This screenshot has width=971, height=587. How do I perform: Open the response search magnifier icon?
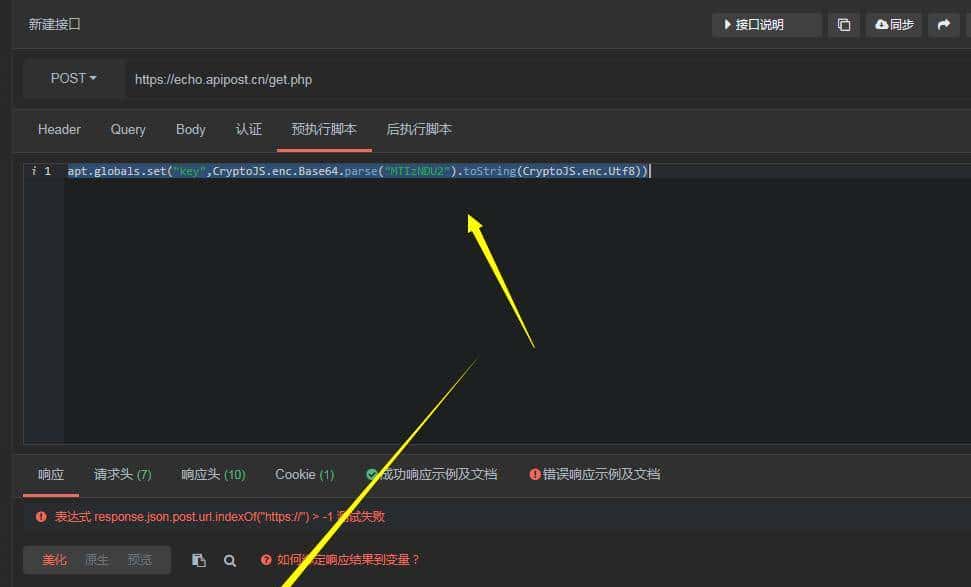point(230,560)
